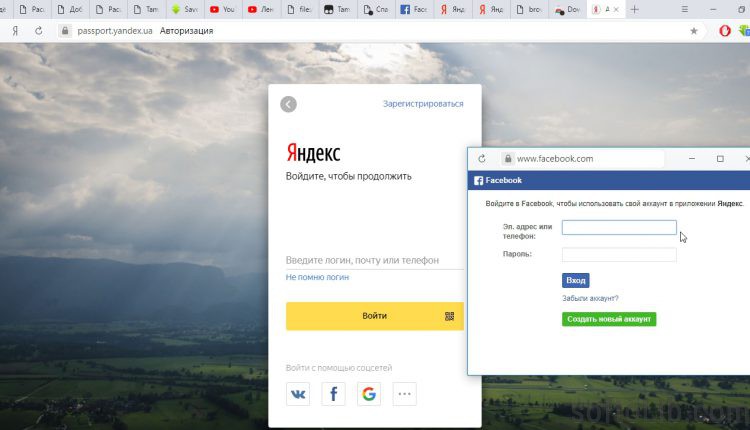Image resolution: width=750 pixels, height=430 pixels.
Task: Focus the Введите логин, почту или телефон field
Action: (x=375, y=260)
